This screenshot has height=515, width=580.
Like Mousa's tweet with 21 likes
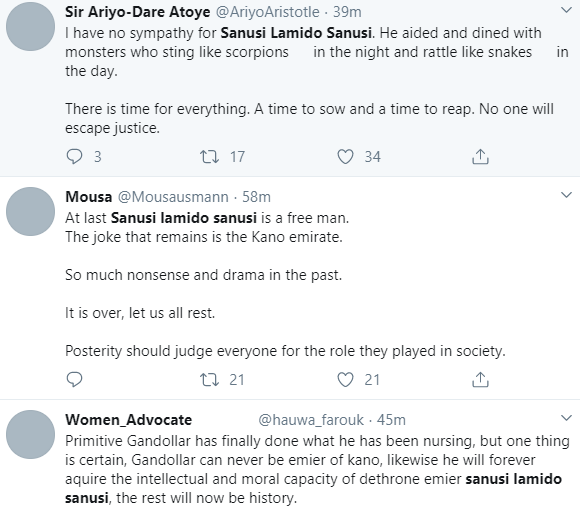point(345,380)
